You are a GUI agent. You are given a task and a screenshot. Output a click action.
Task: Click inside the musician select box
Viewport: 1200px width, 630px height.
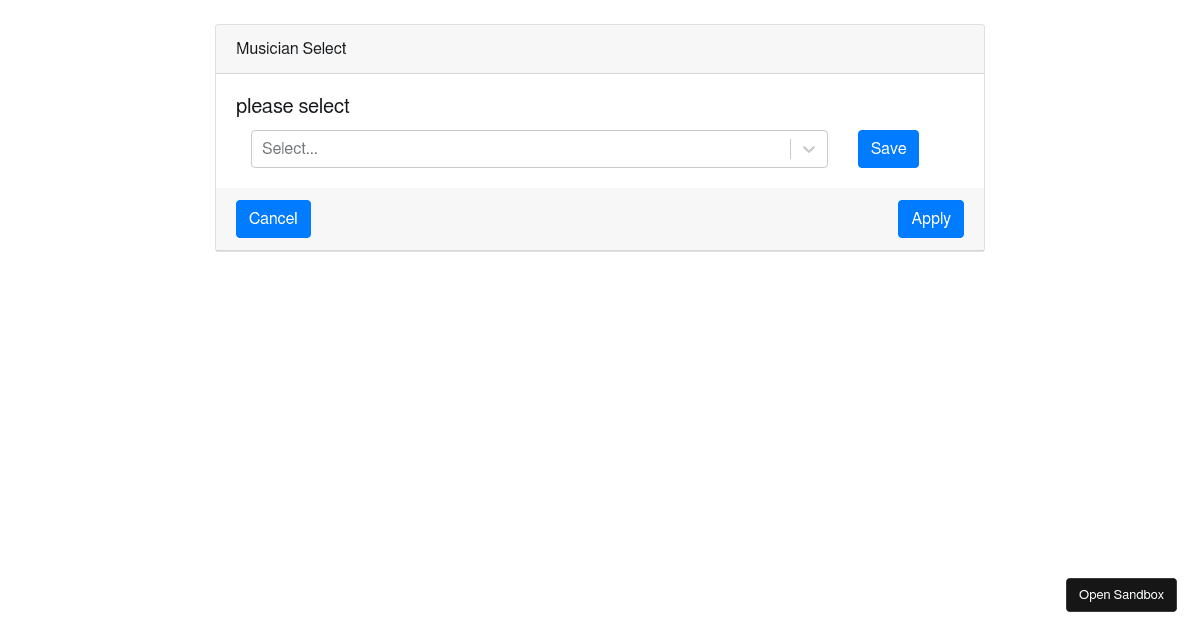pos(500,148)
